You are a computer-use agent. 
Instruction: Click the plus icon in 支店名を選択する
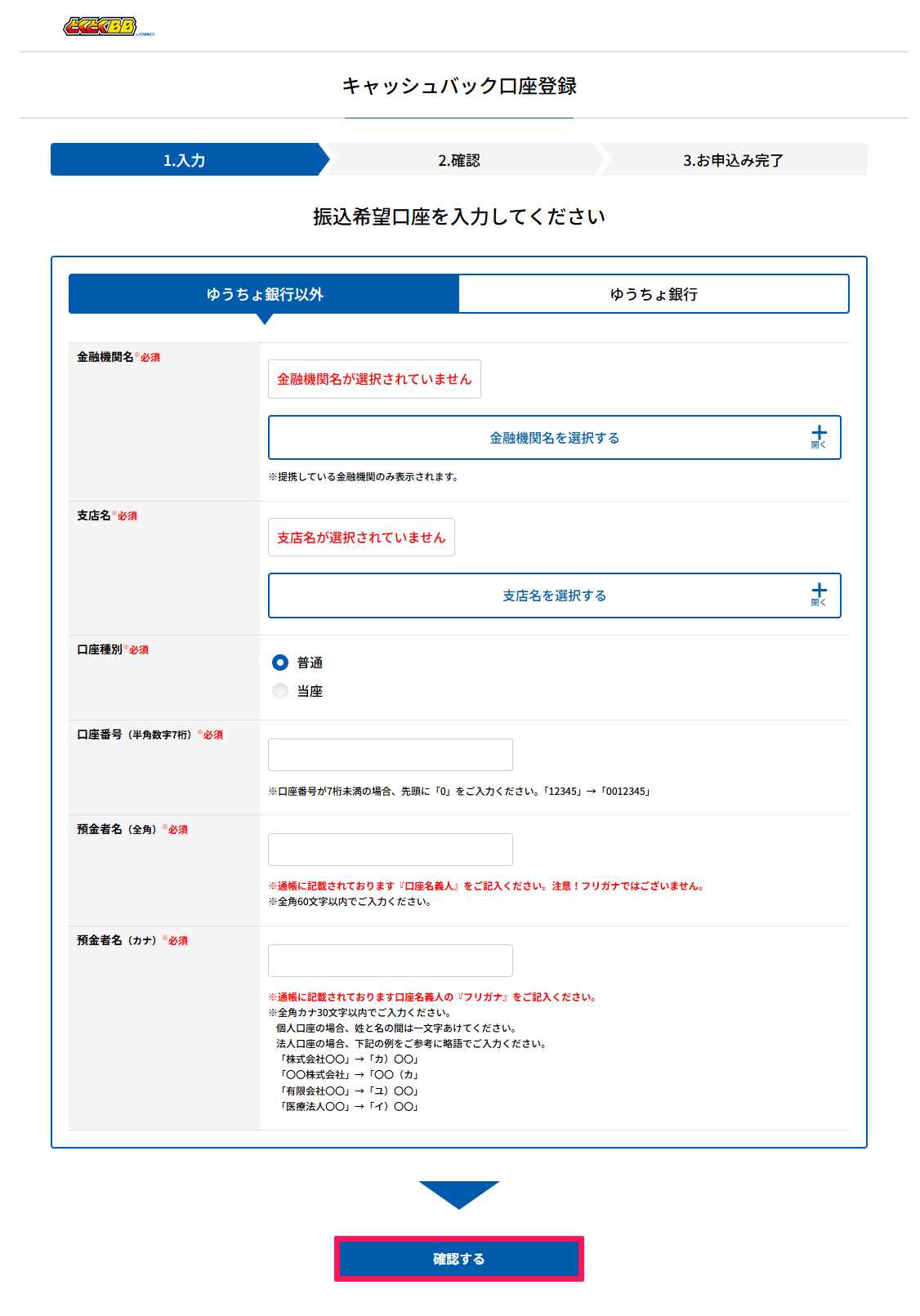[819, 591]
